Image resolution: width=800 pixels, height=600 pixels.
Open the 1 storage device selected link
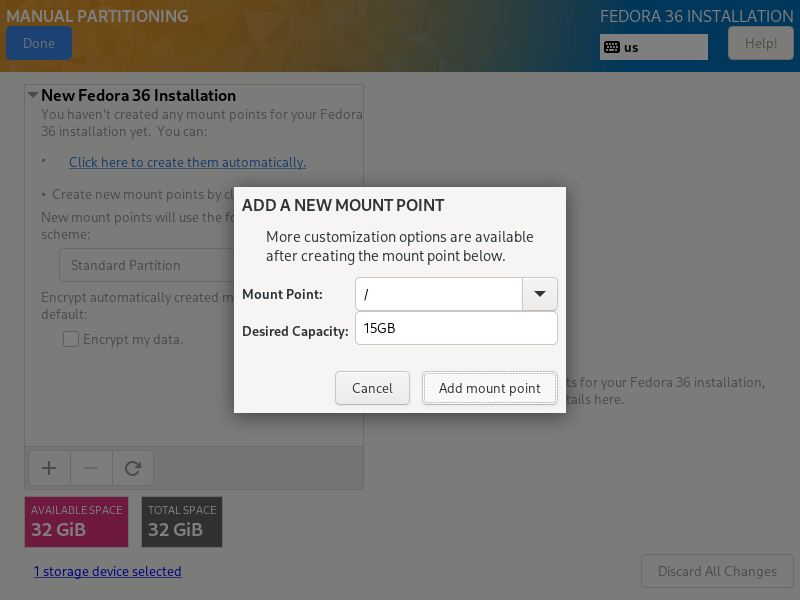[107, 571]
